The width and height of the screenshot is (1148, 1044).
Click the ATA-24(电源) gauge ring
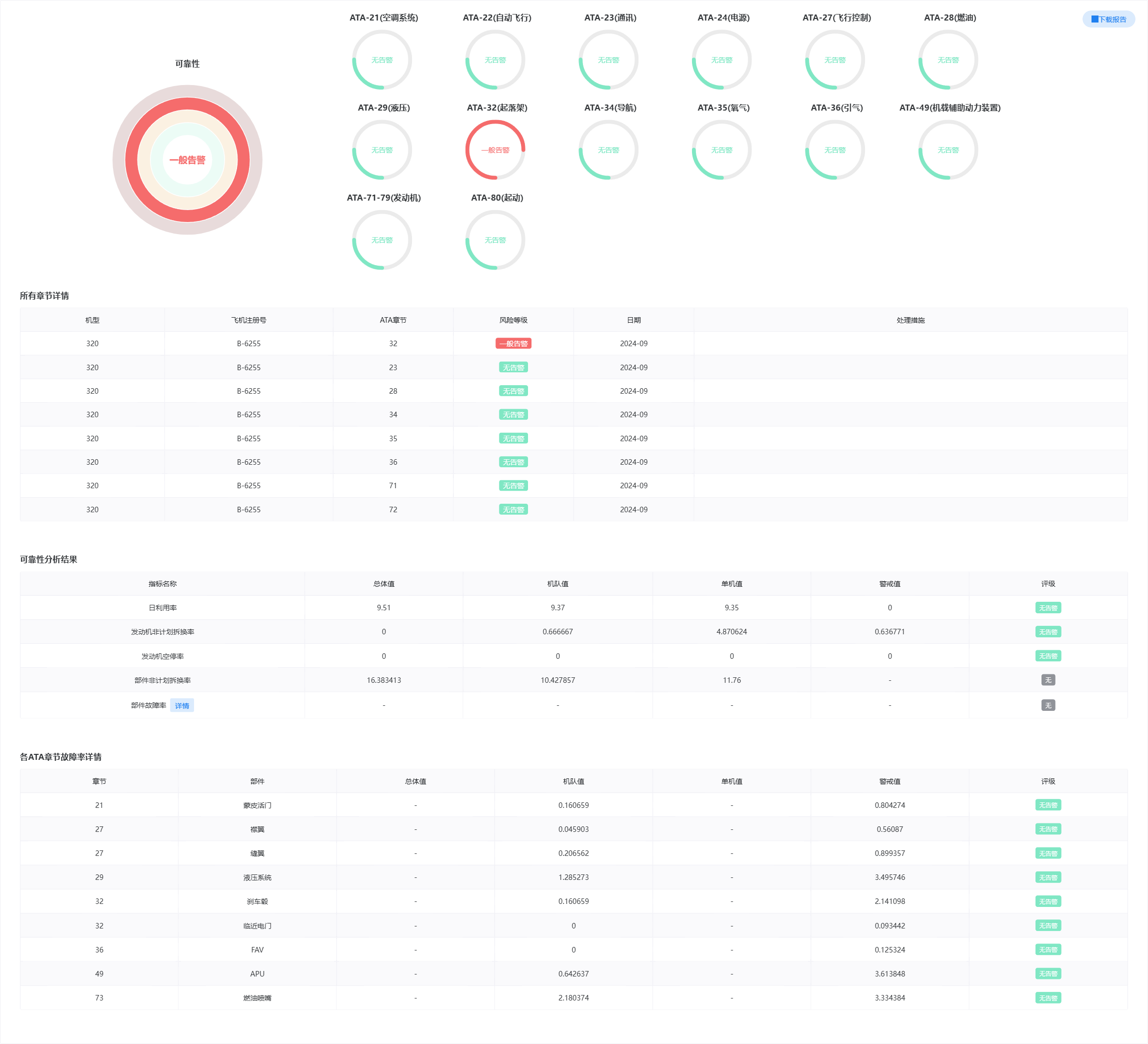(x=722, y=60)
